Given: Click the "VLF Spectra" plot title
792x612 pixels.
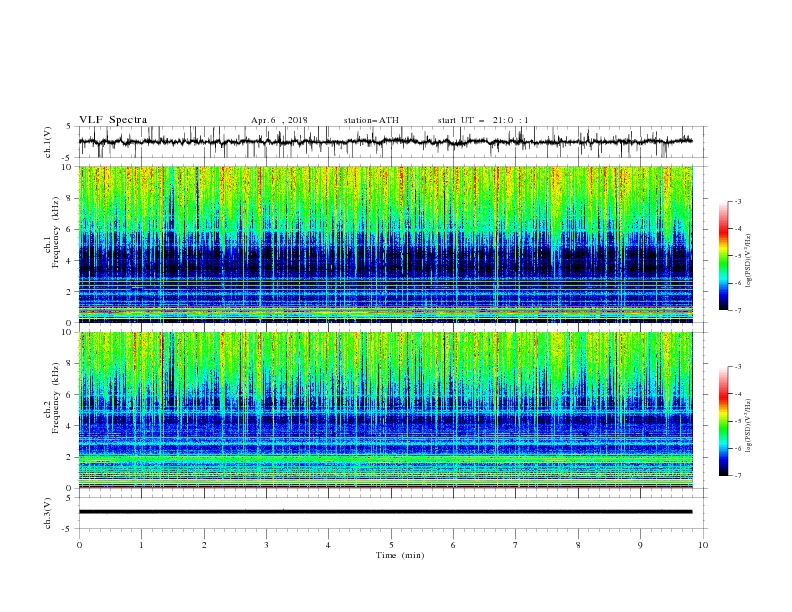Looking at the screenshot, I should click(x=113, y=120).
